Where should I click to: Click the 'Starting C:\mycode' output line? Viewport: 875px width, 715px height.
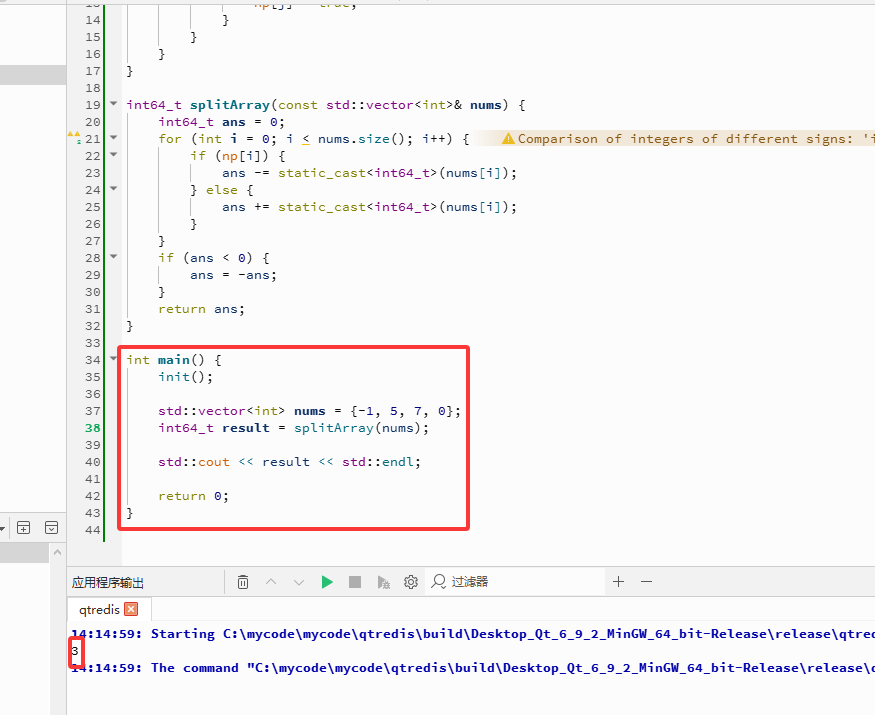[473, 634]
